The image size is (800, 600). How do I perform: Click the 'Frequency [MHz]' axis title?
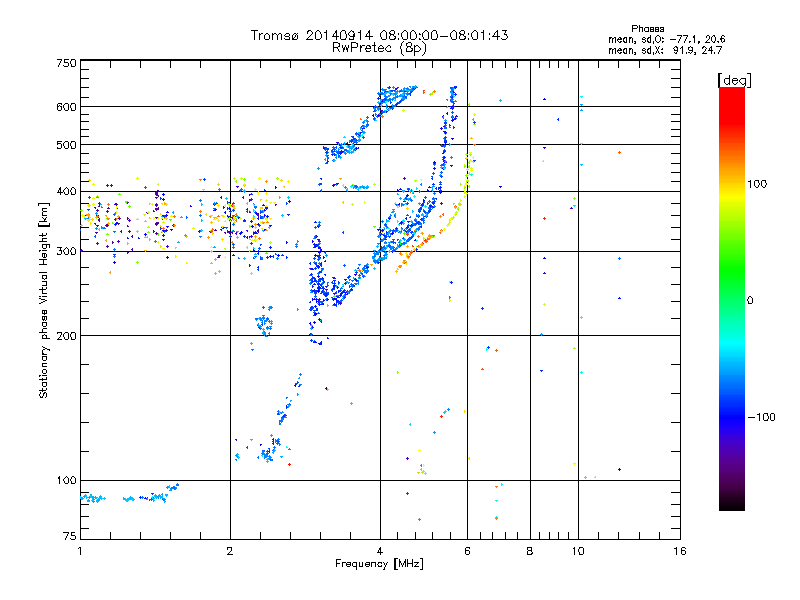coord(379,564)
